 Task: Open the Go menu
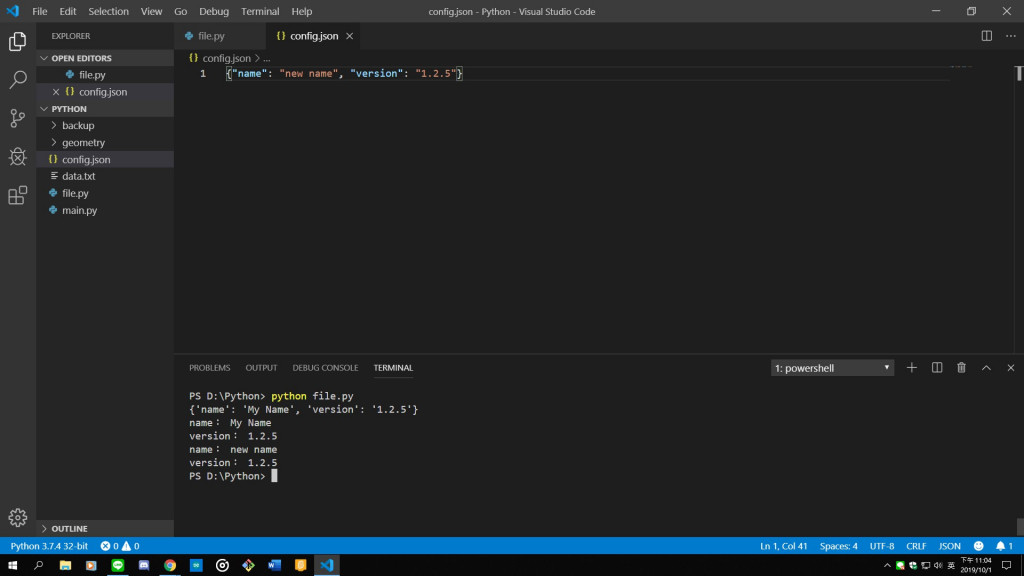[181, 11]
